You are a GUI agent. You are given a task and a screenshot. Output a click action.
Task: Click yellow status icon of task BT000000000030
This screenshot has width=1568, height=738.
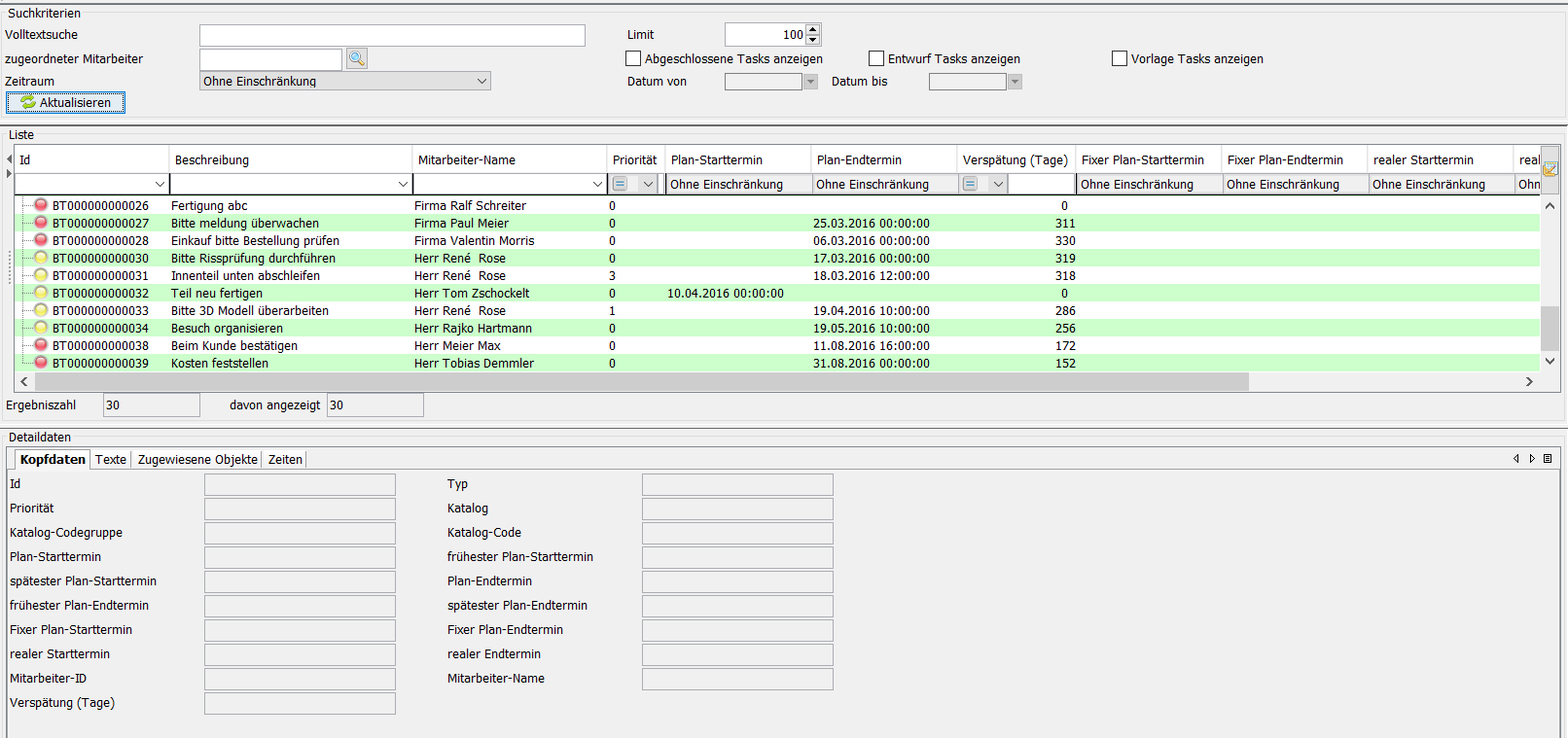41,258
